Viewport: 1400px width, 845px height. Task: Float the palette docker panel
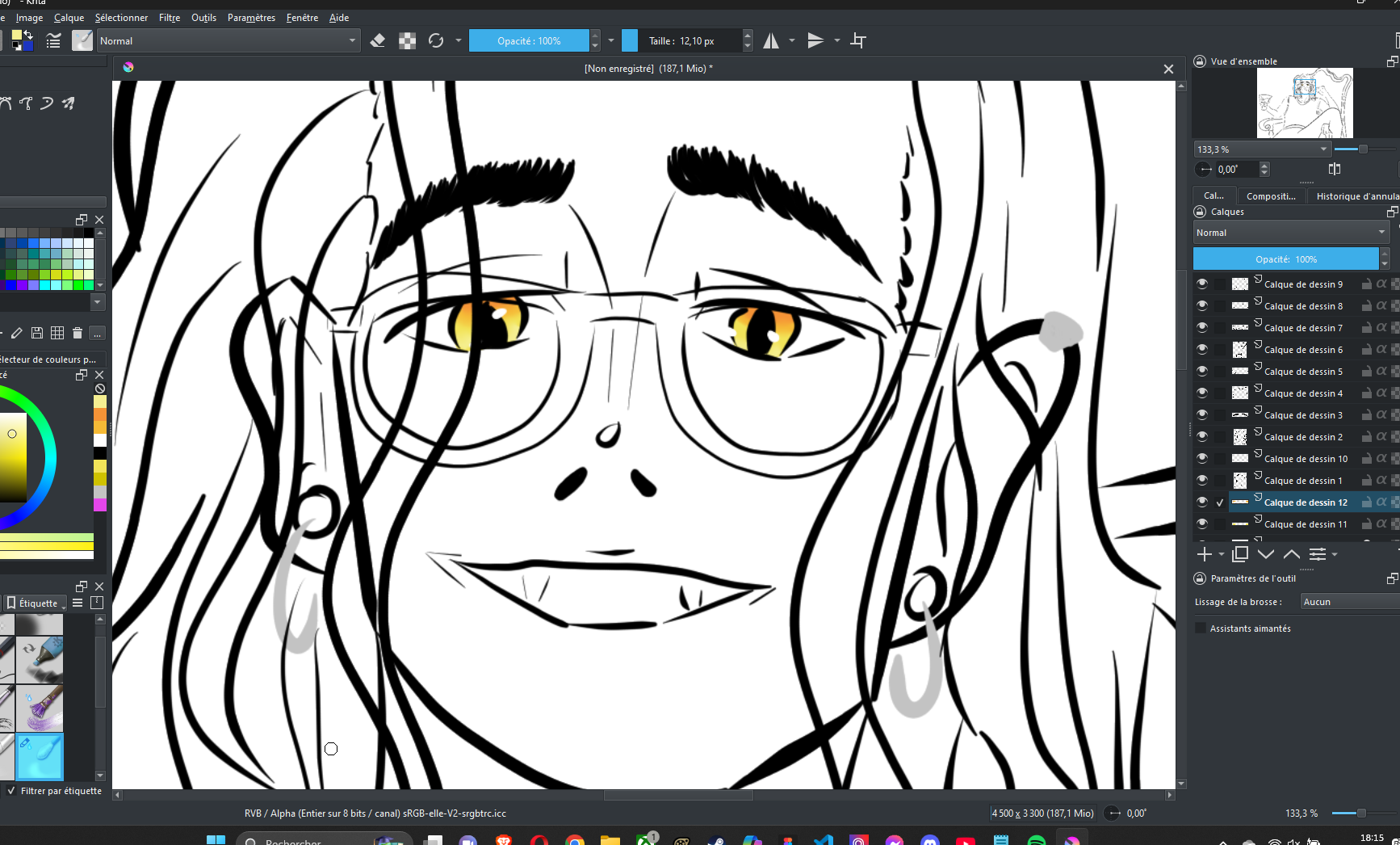pyautogui.click(x=82, y=220)
